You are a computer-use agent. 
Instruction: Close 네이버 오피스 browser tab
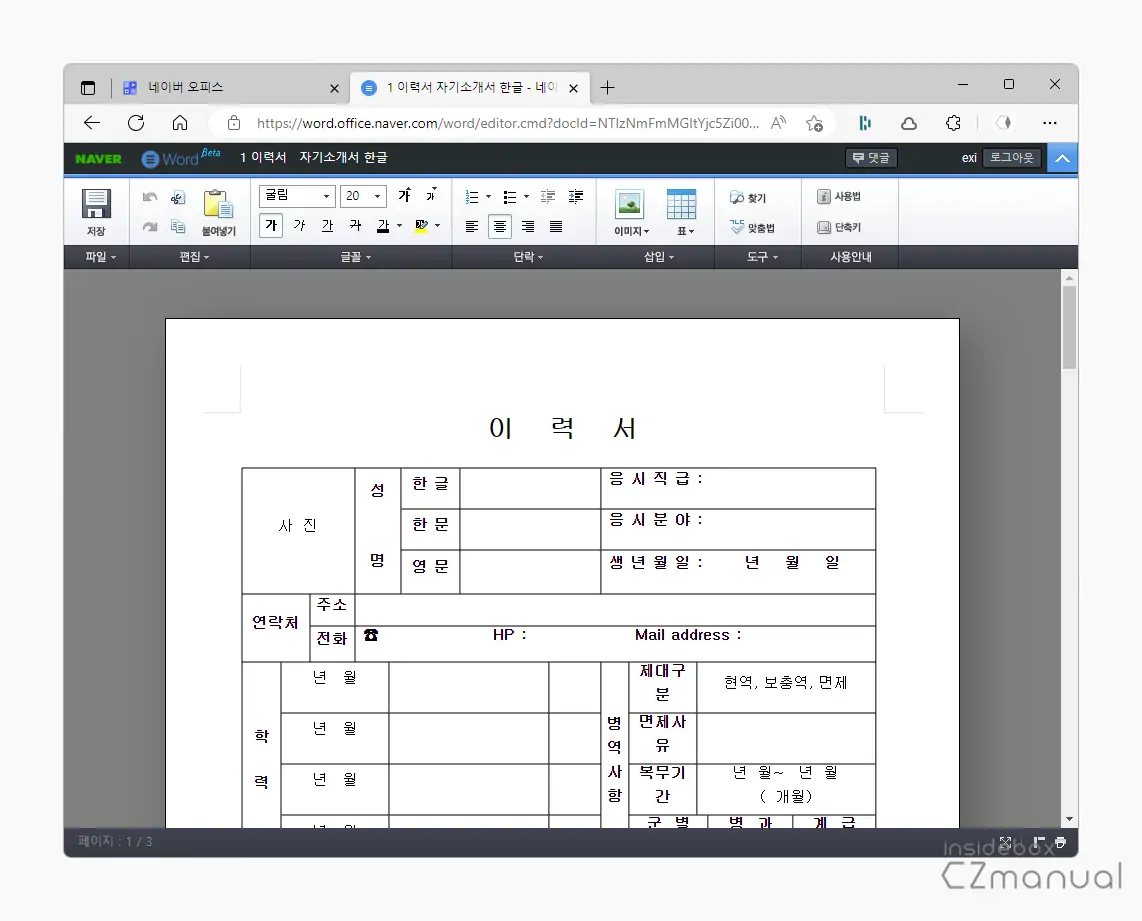(334, 88)
